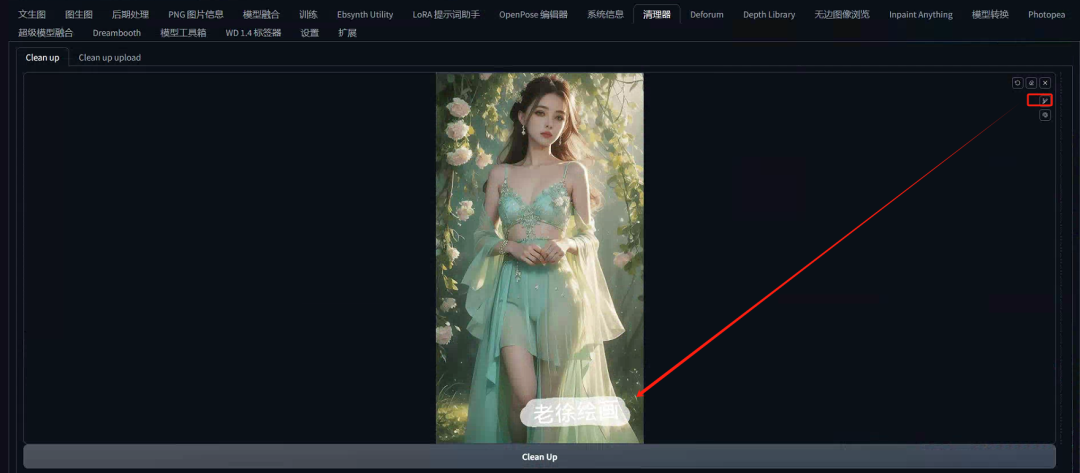Image resolution: width=1080 pixels, height=473 pixels.
Task: Open the 系统信息 tab
Action: [605, 14]
